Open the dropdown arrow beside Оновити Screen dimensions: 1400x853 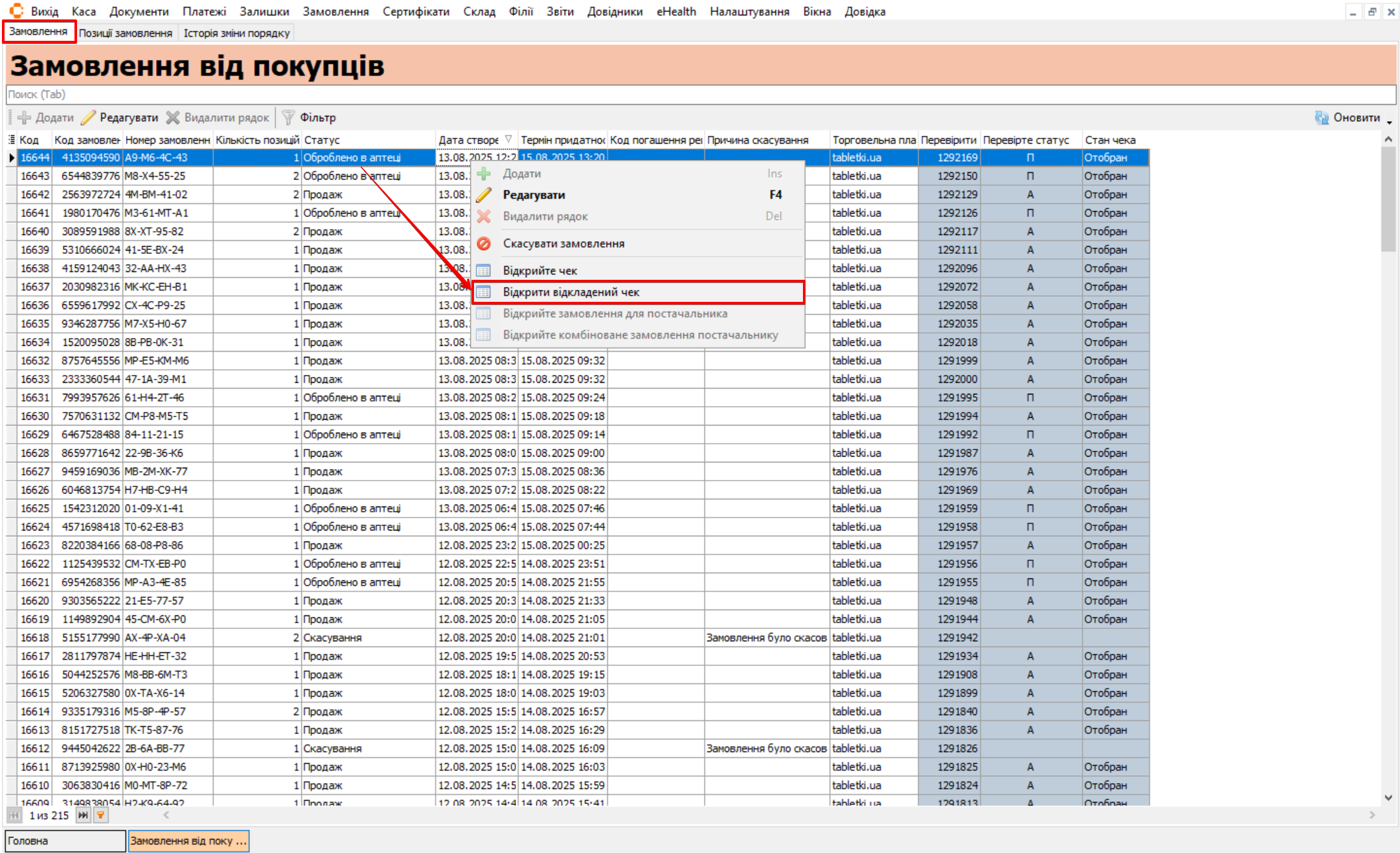pyautogui.click(x=1390, y=121)
